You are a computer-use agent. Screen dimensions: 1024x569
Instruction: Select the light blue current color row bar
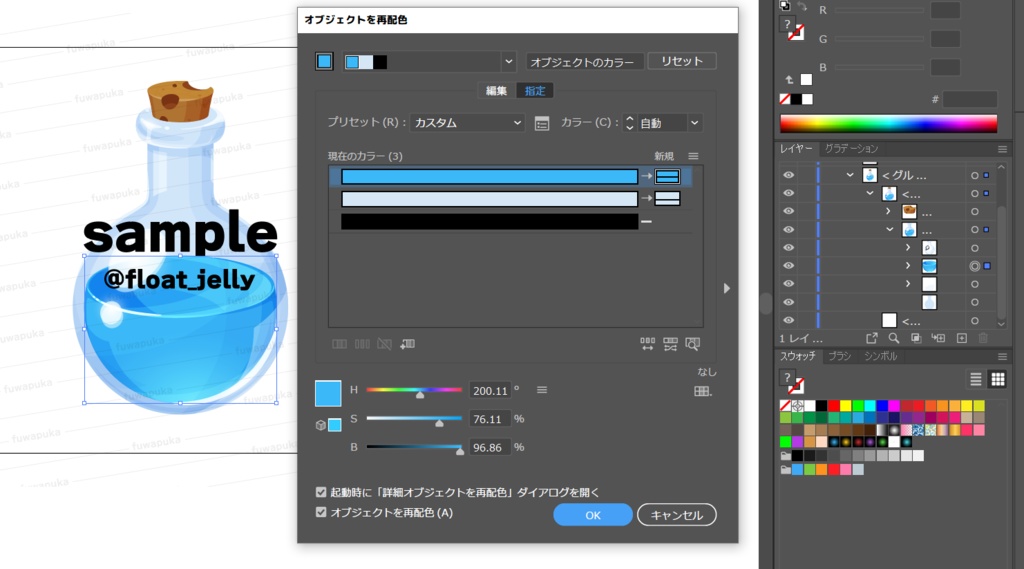489,199
